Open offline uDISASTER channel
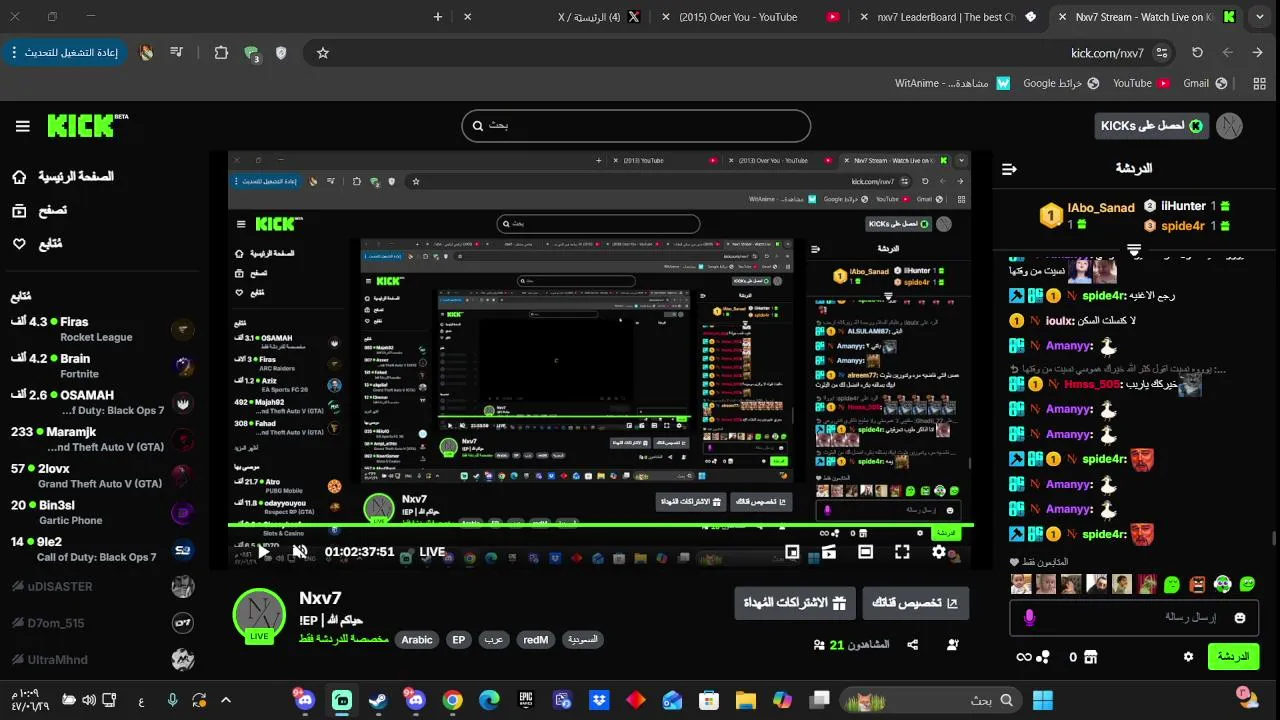 coord(102,587)
